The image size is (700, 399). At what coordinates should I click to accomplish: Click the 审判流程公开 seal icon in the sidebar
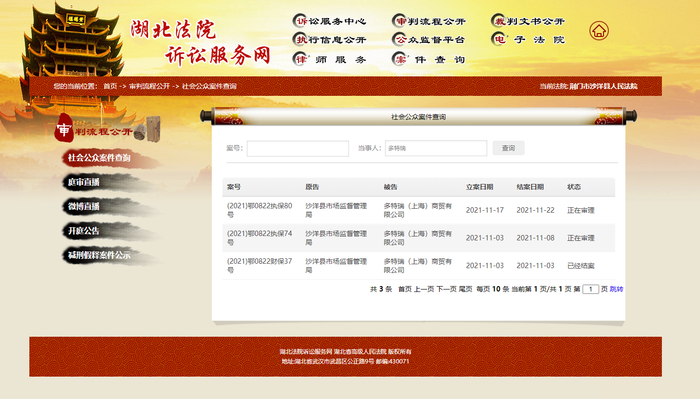(x=64, y=129)
